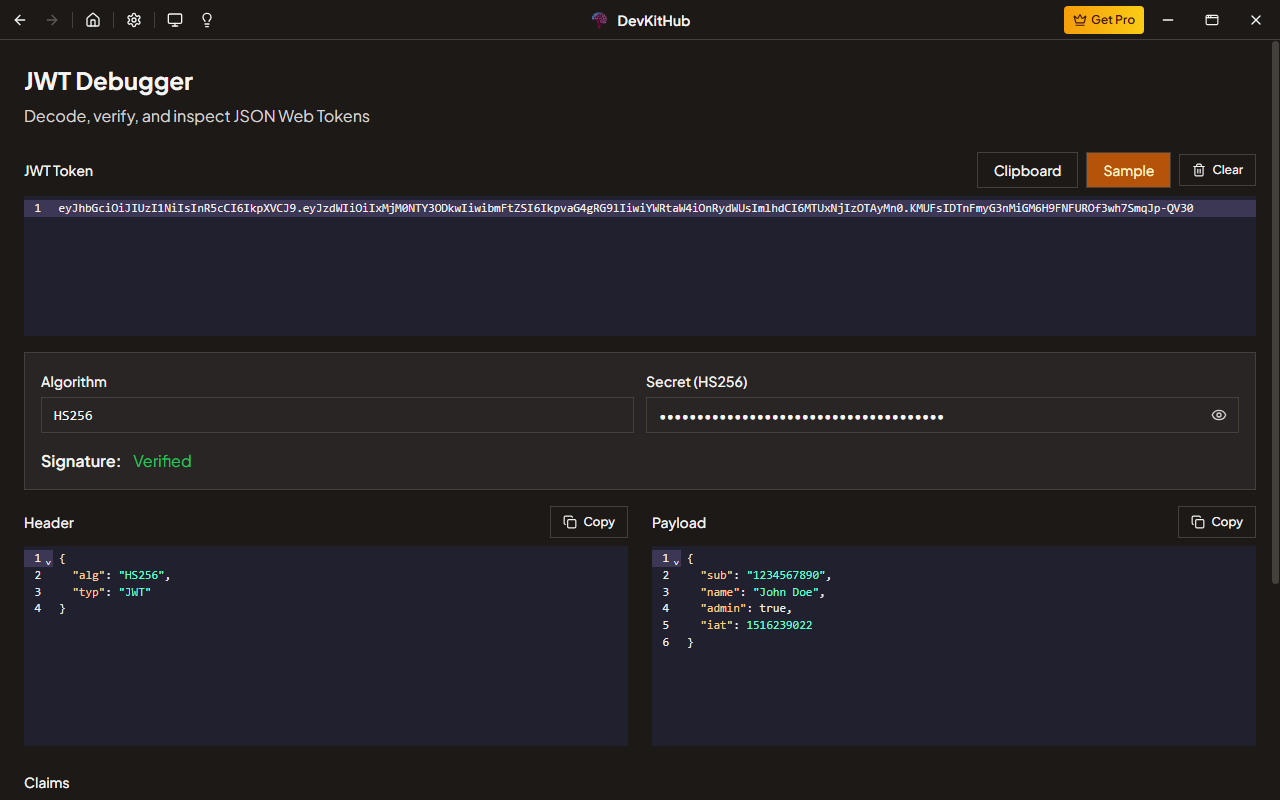Click the "typ": "JWT" header line
Image resolution: width=1280 pixels, height=800 pixels.
tap(112, 592)
